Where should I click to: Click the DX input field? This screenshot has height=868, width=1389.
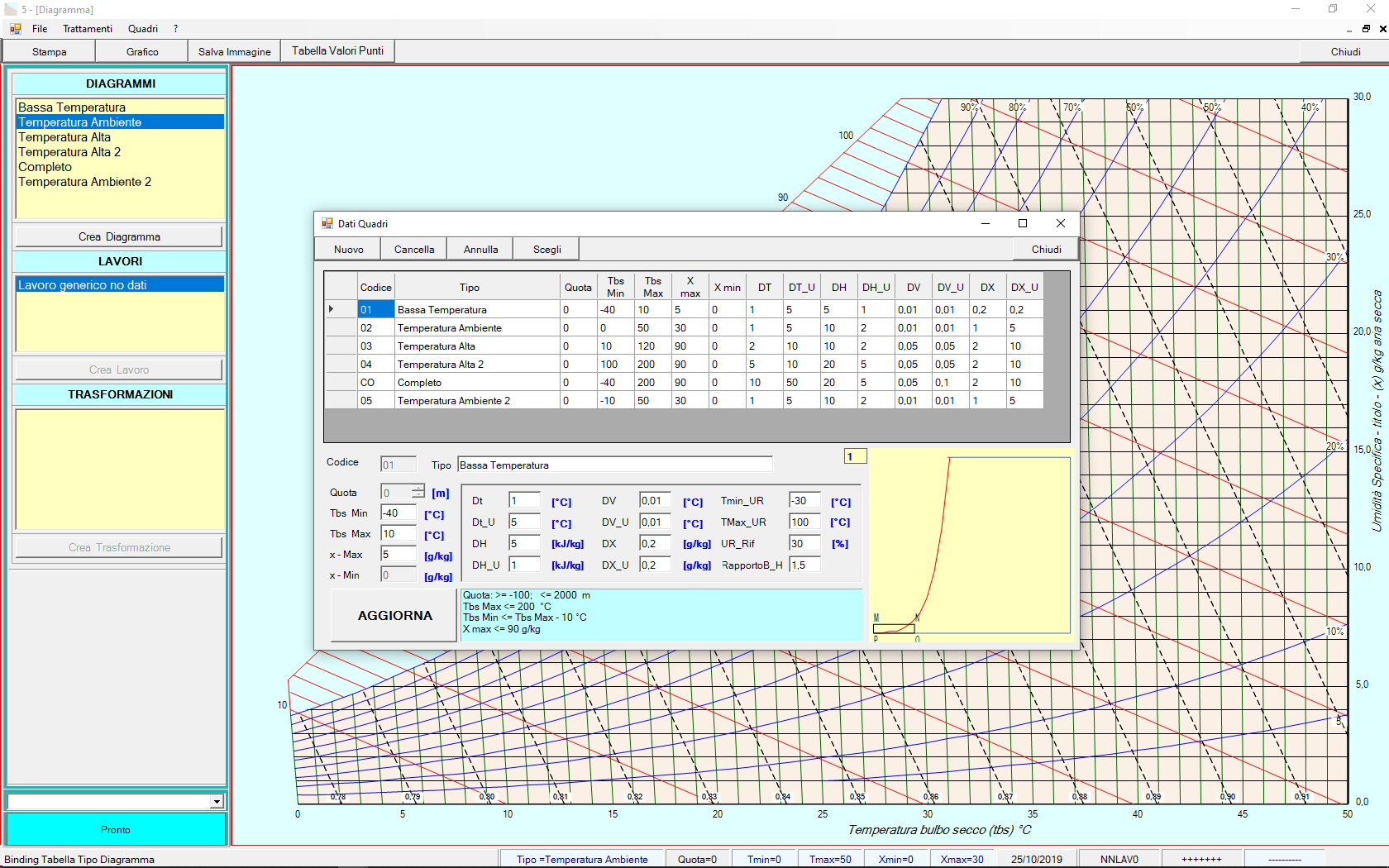point(655,543)
